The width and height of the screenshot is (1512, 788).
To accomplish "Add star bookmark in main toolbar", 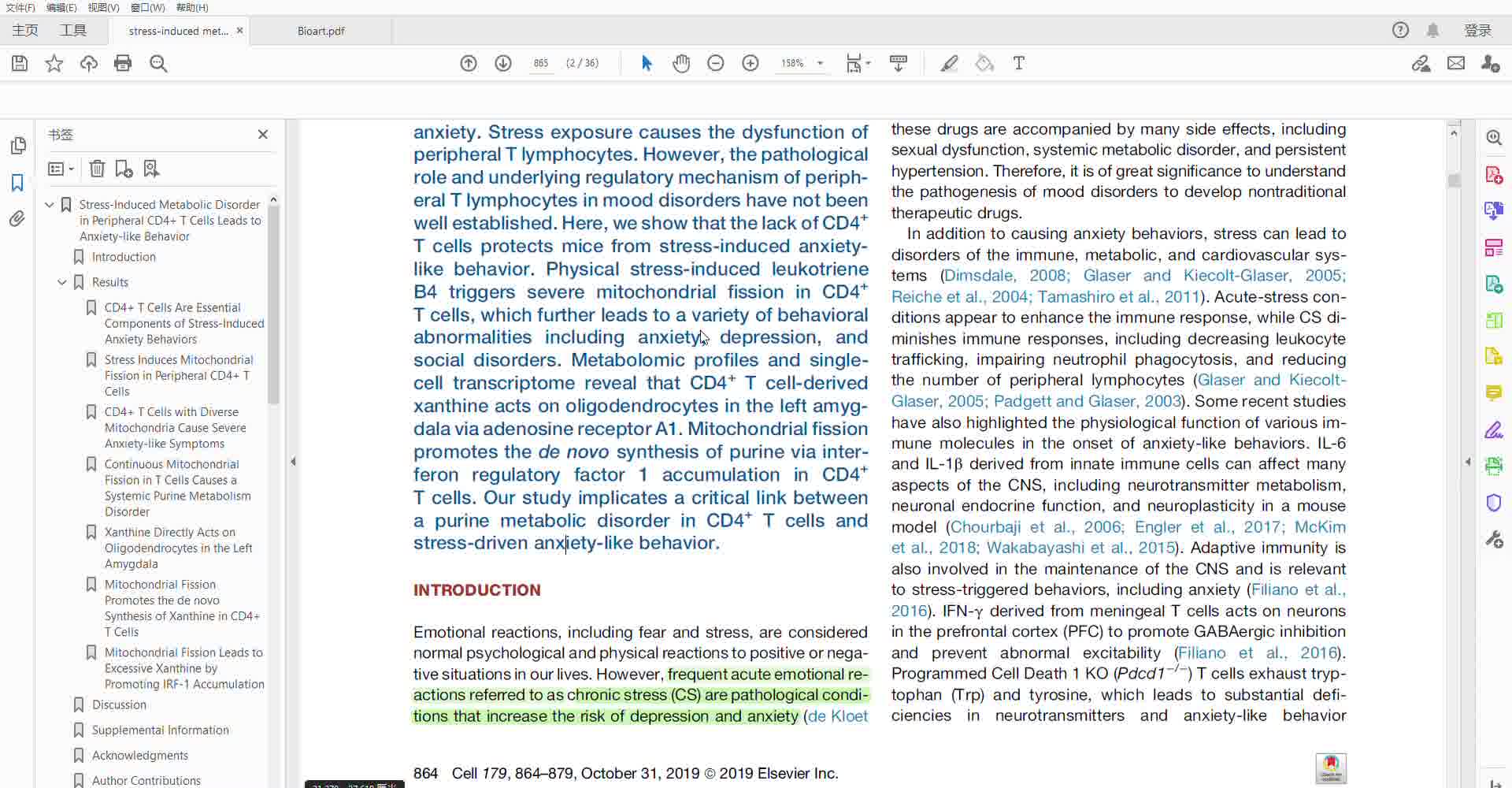I will (54, 63).
